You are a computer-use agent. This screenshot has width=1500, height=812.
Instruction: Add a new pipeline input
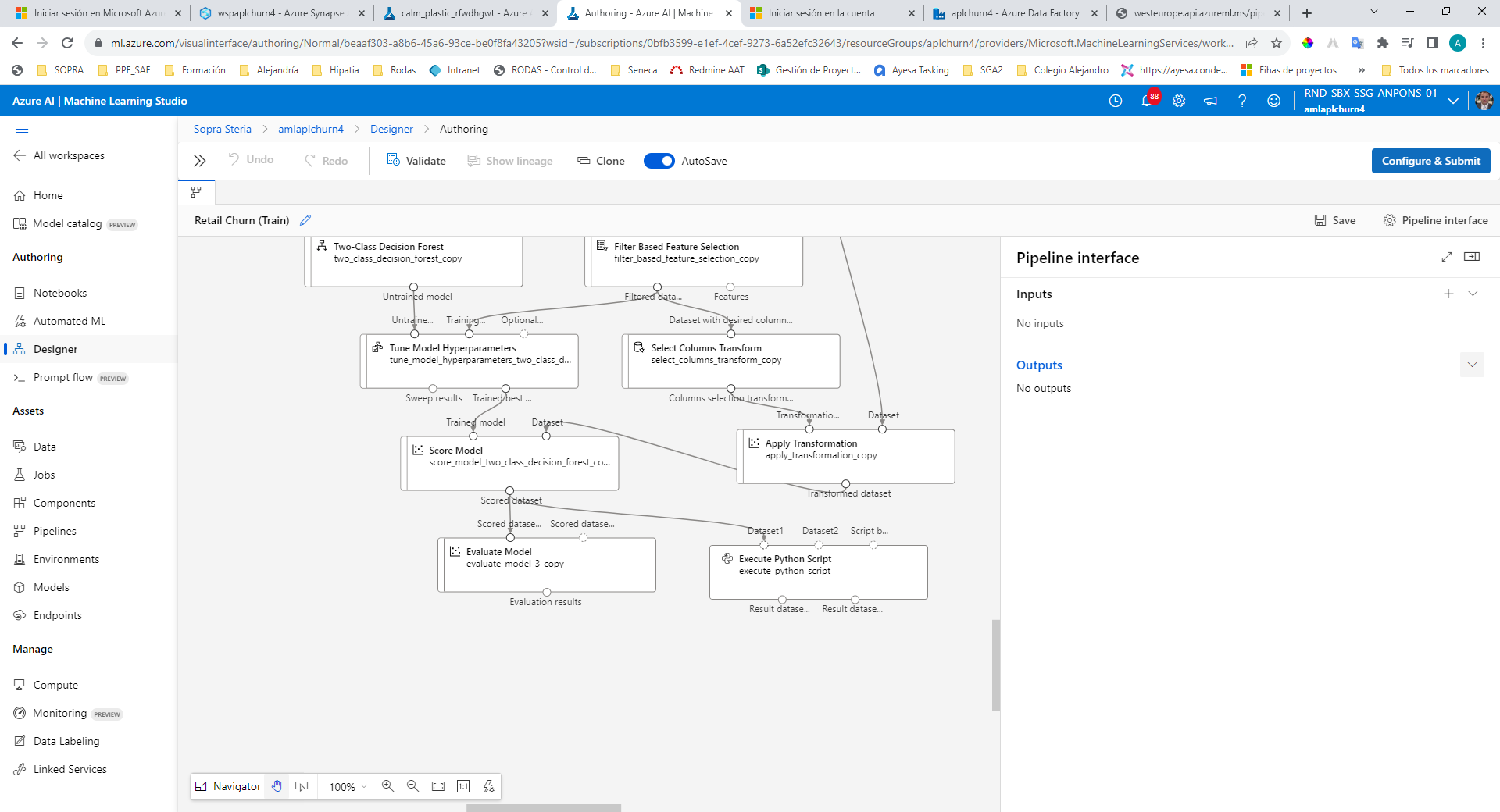click(x=1448, y=294)
